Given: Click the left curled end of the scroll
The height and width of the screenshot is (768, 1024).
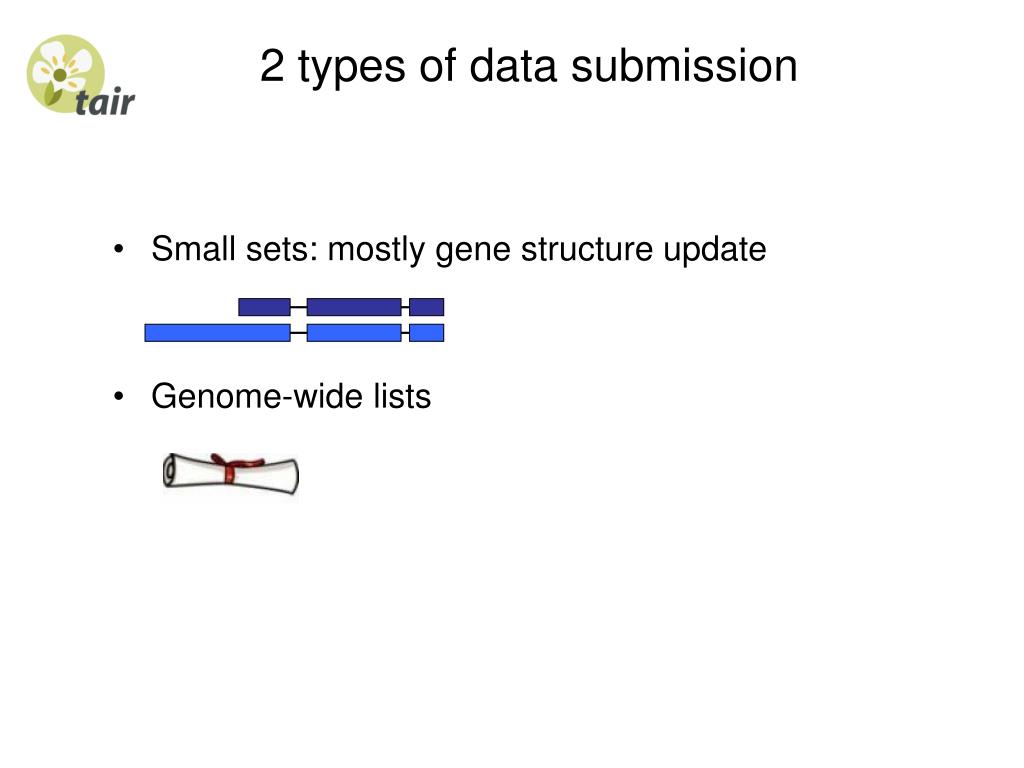Looking at the screenshot, I should 170,471.
